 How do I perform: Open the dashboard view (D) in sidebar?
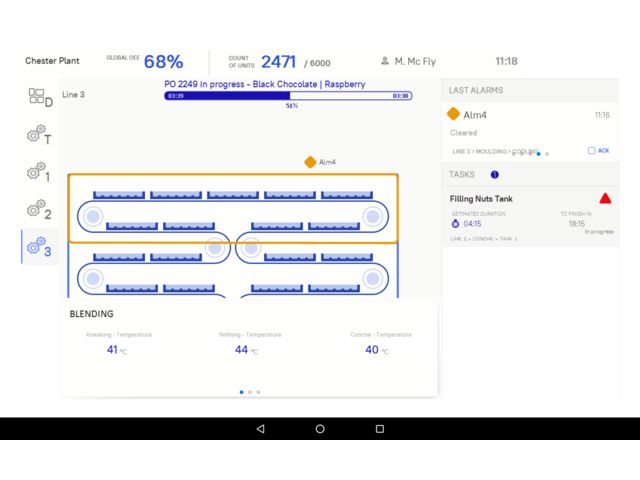pyautogui.click(x=40, y=97)
